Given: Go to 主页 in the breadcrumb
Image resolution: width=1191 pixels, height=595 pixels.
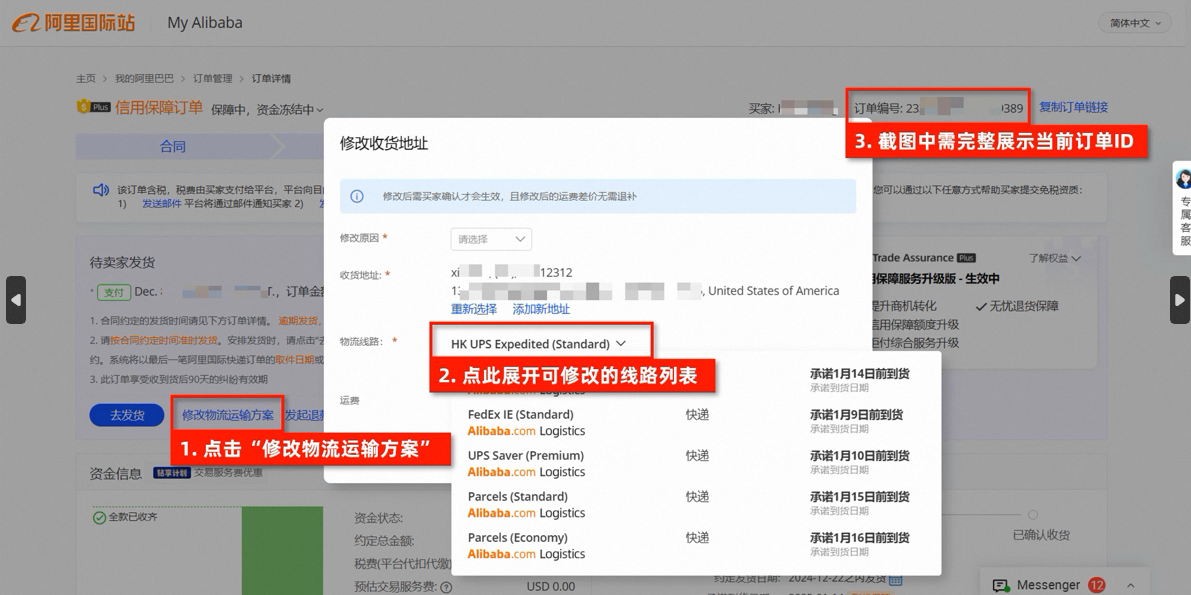Looking at the screenshot, I should (x=86, y=78).
